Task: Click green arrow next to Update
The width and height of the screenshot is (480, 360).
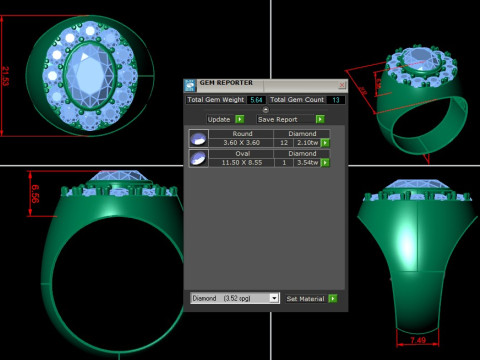Action: tap(239, 119)
